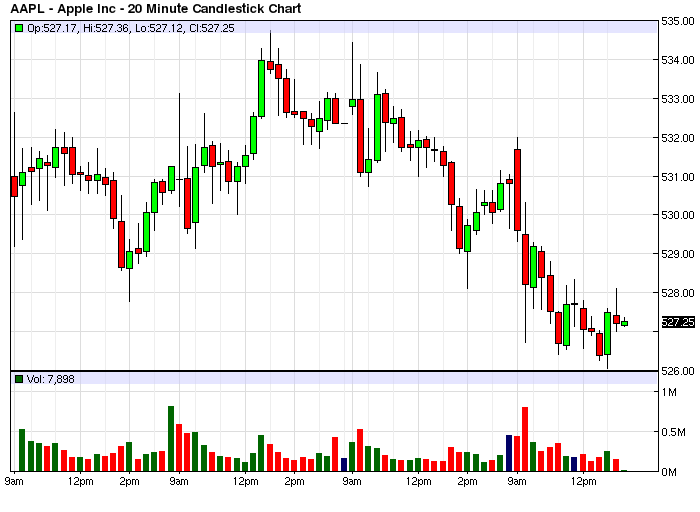This screenshot has width=700, height=512.
Task: Click the 1M volume axis label
Action: point(669,392)
